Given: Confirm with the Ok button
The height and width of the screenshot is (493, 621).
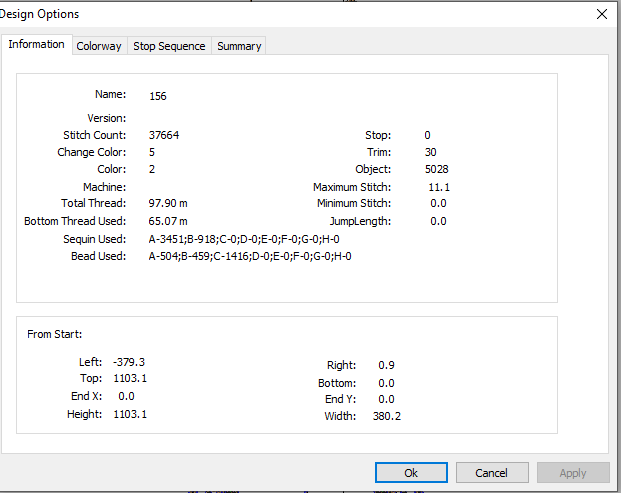Looking at the screenshot, I should coord(411,473).
